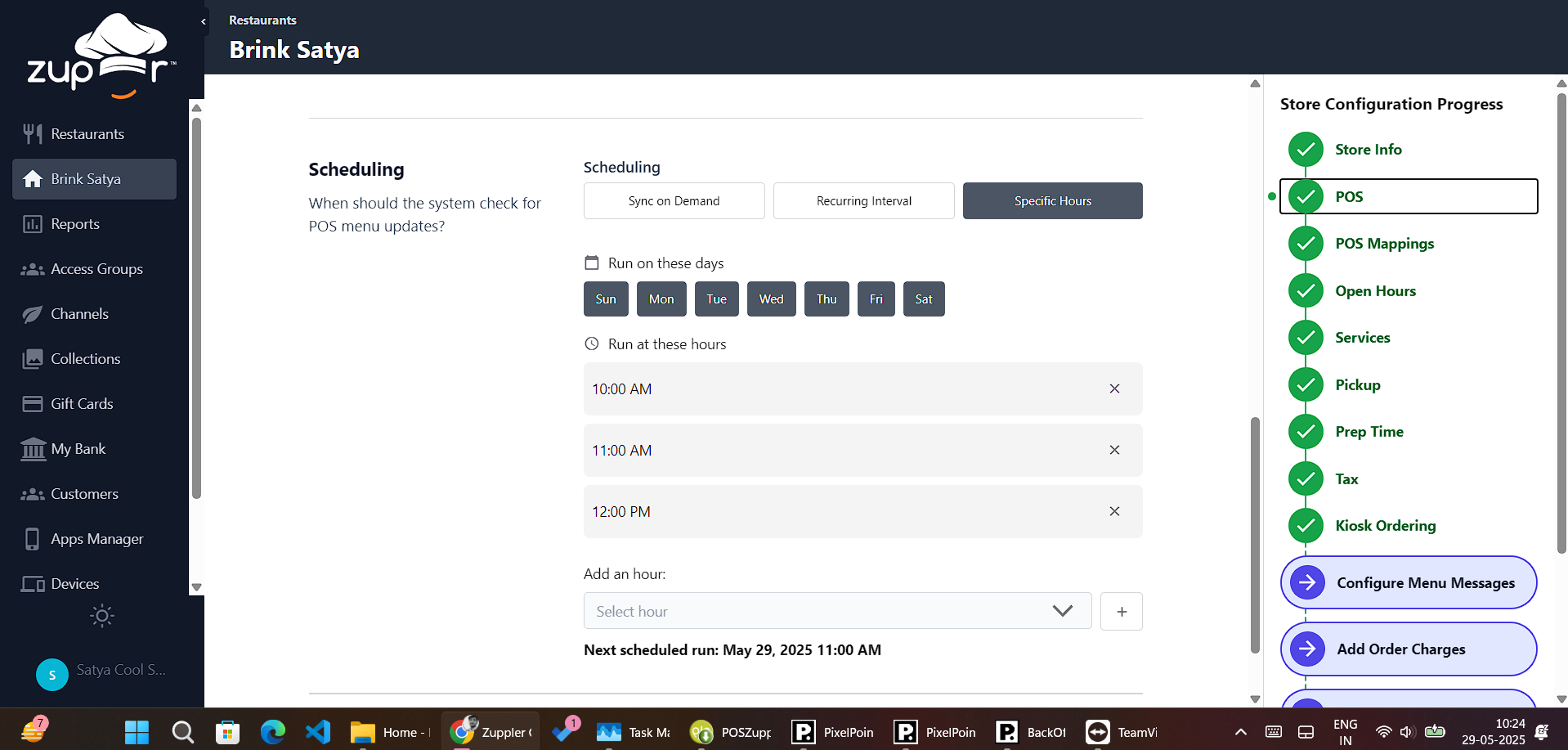Remove the 12:00 PM scheduled hour
The width and height of the screenshot is (1568, 750).
point(1114,511)
